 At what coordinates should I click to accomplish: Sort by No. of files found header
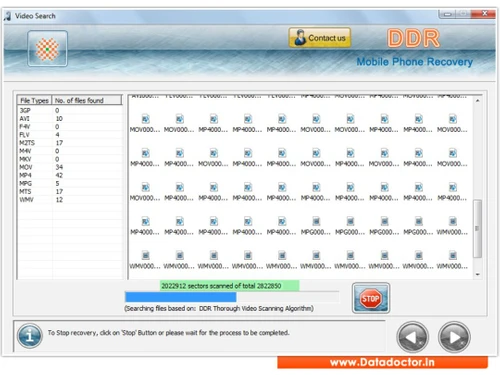pyautogui.click(x=87, y=100)
